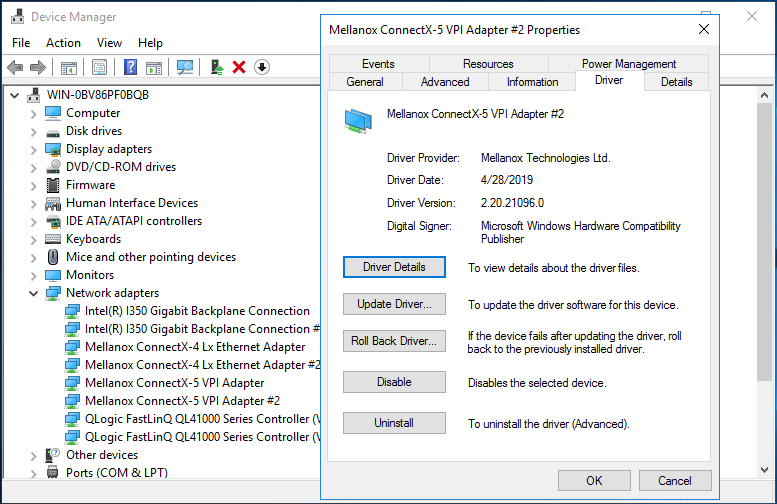
Task: Switch to the Details tab
Action: coord(676,82)
